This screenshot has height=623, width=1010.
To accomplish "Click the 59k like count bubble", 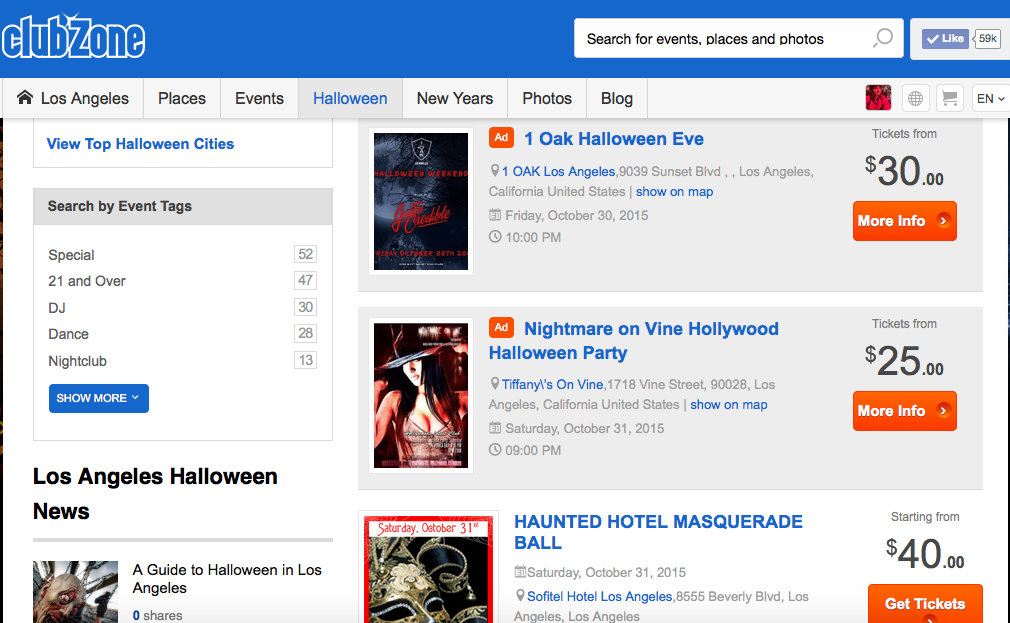I will pos(987,39).
